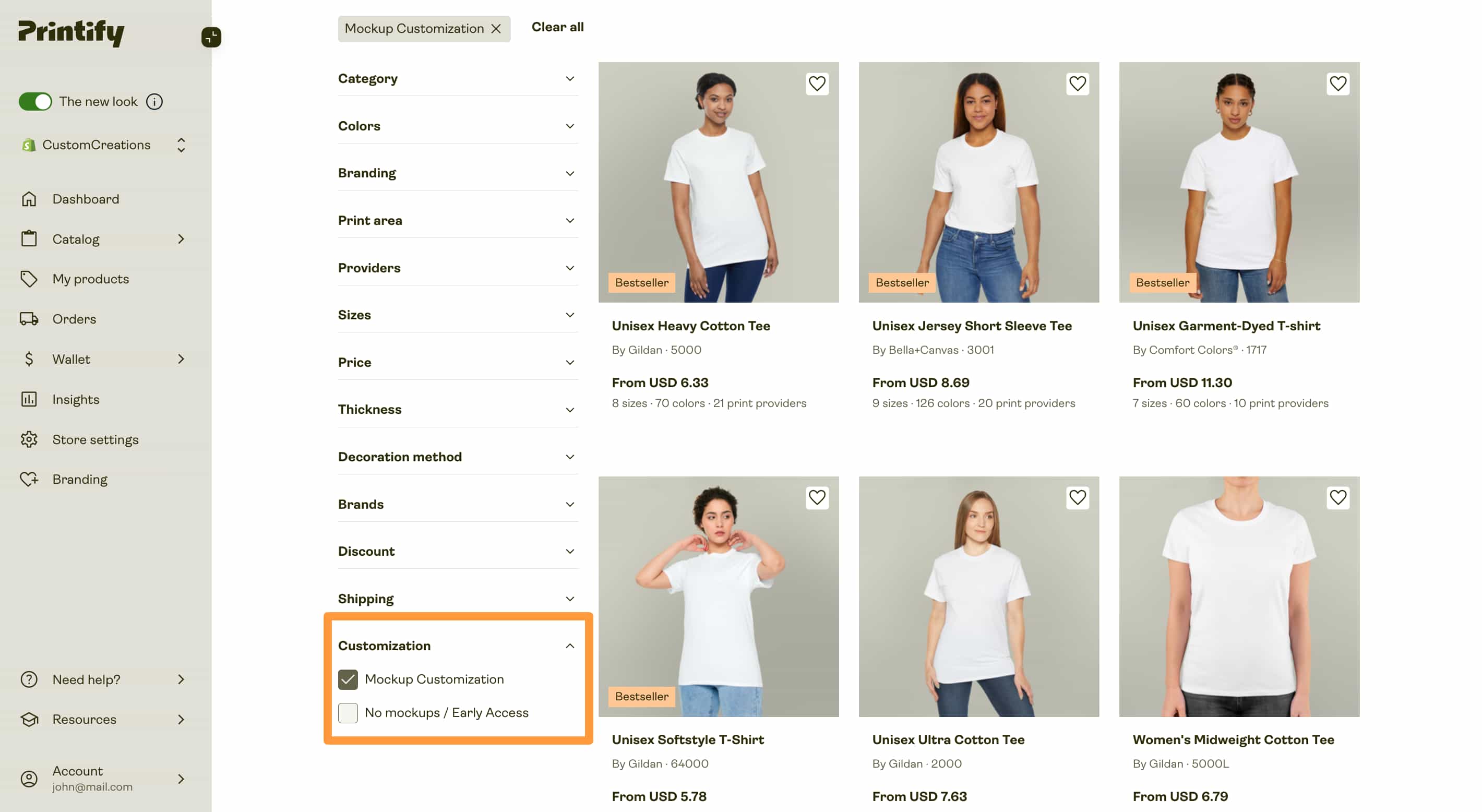
Task: Open Dashboard via the home icon
Action: pos(29,199)
